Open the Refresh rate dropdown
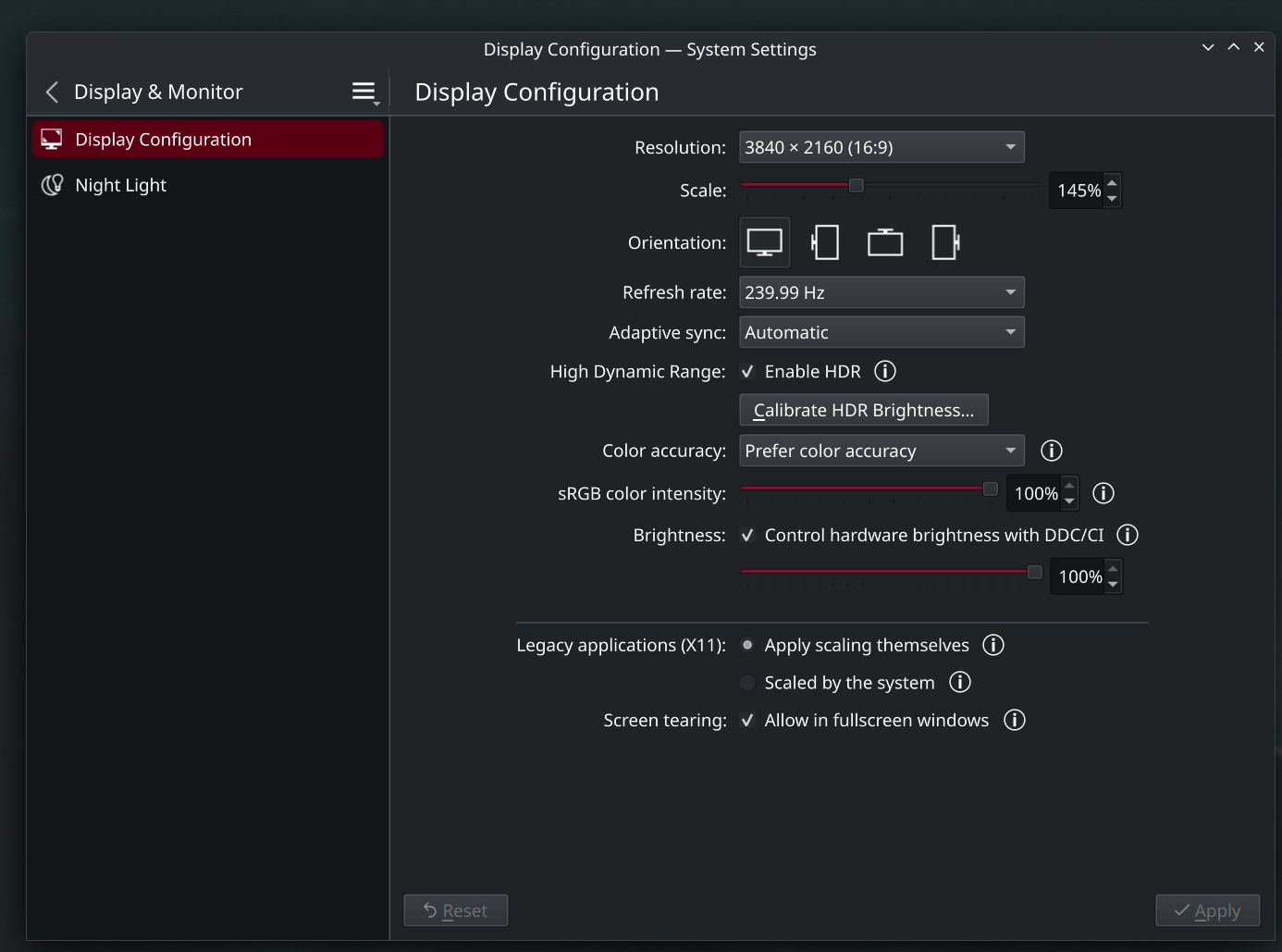 (881, 292)
